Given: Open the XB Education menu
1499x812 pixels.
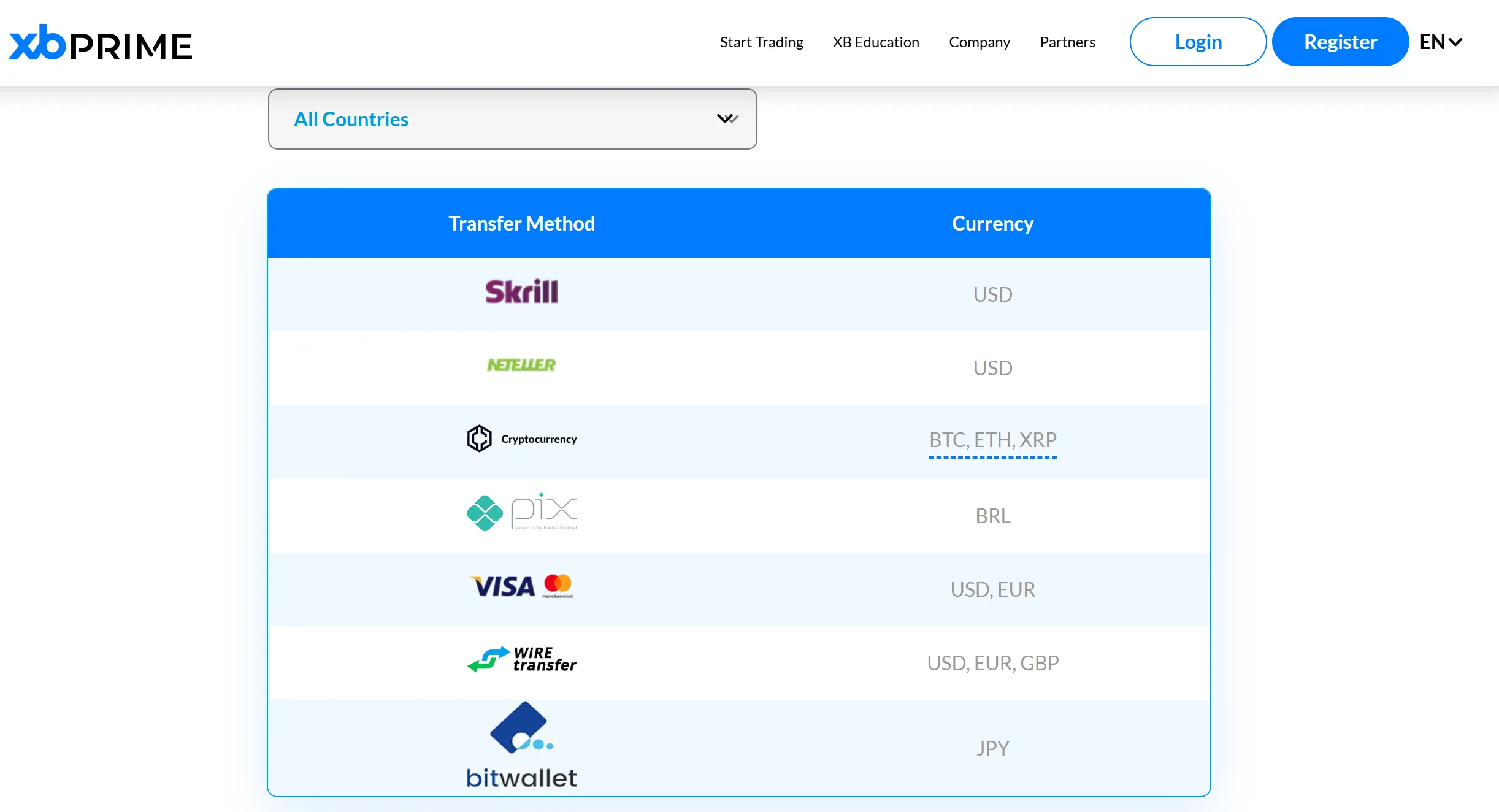Looking at the screenshot, I should (875, 42).
